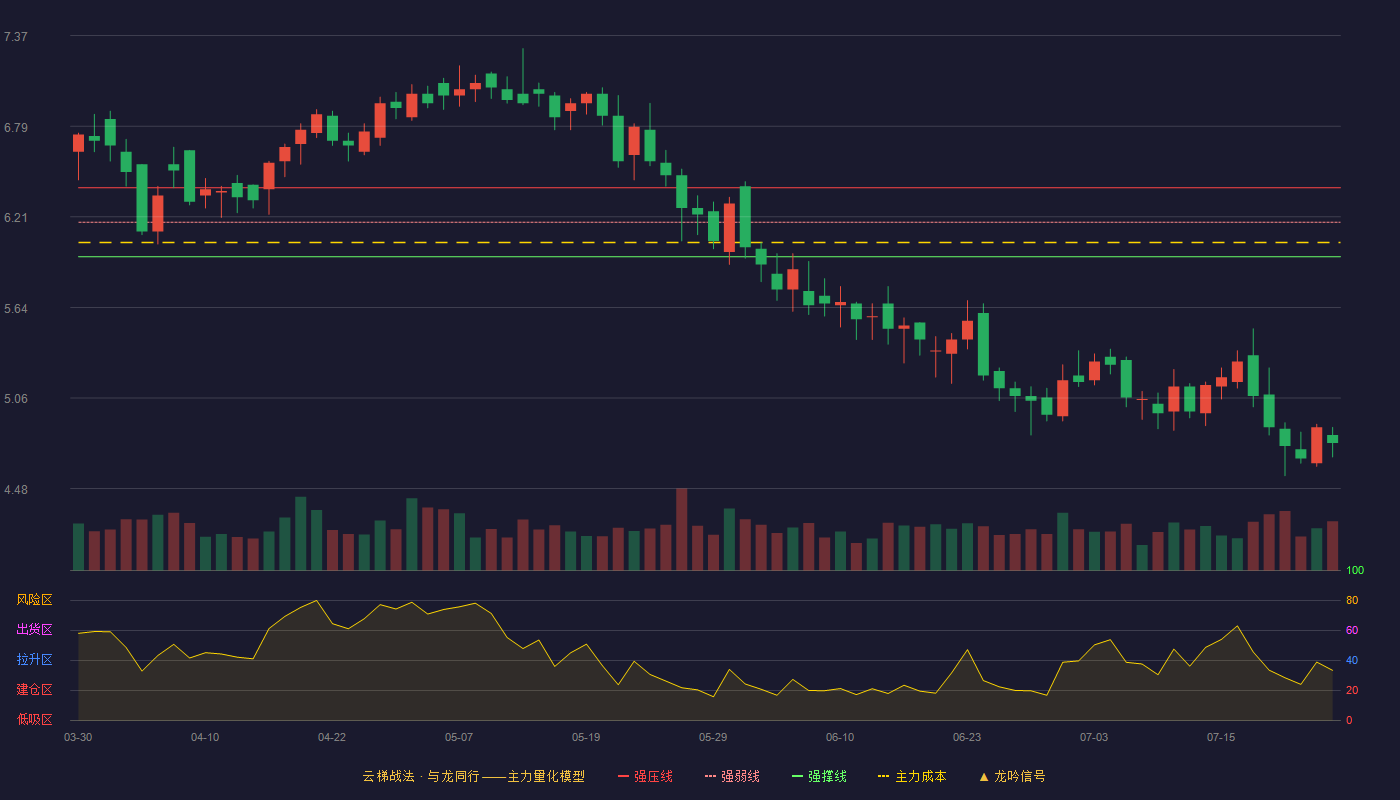Toggle the 强压线 legend entry
This screenshot has width=1400, height=800.
click(x=645, y=776)
